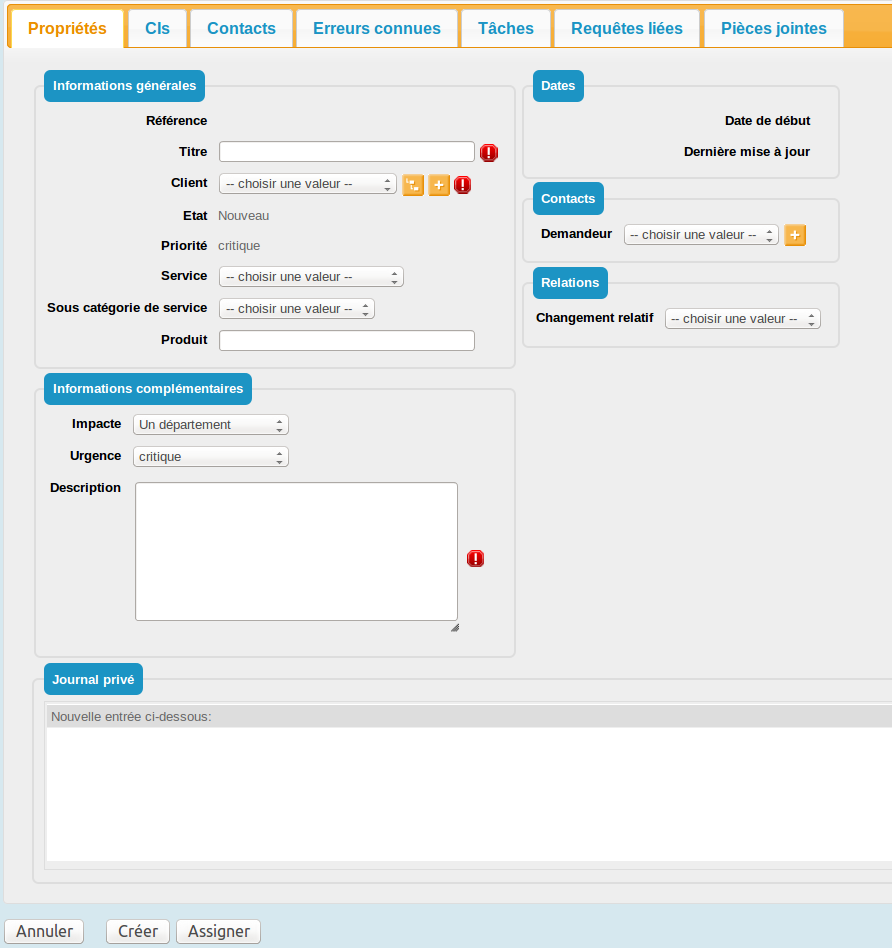Open the Client hierarchy tree picker icon

click(413, 185)
